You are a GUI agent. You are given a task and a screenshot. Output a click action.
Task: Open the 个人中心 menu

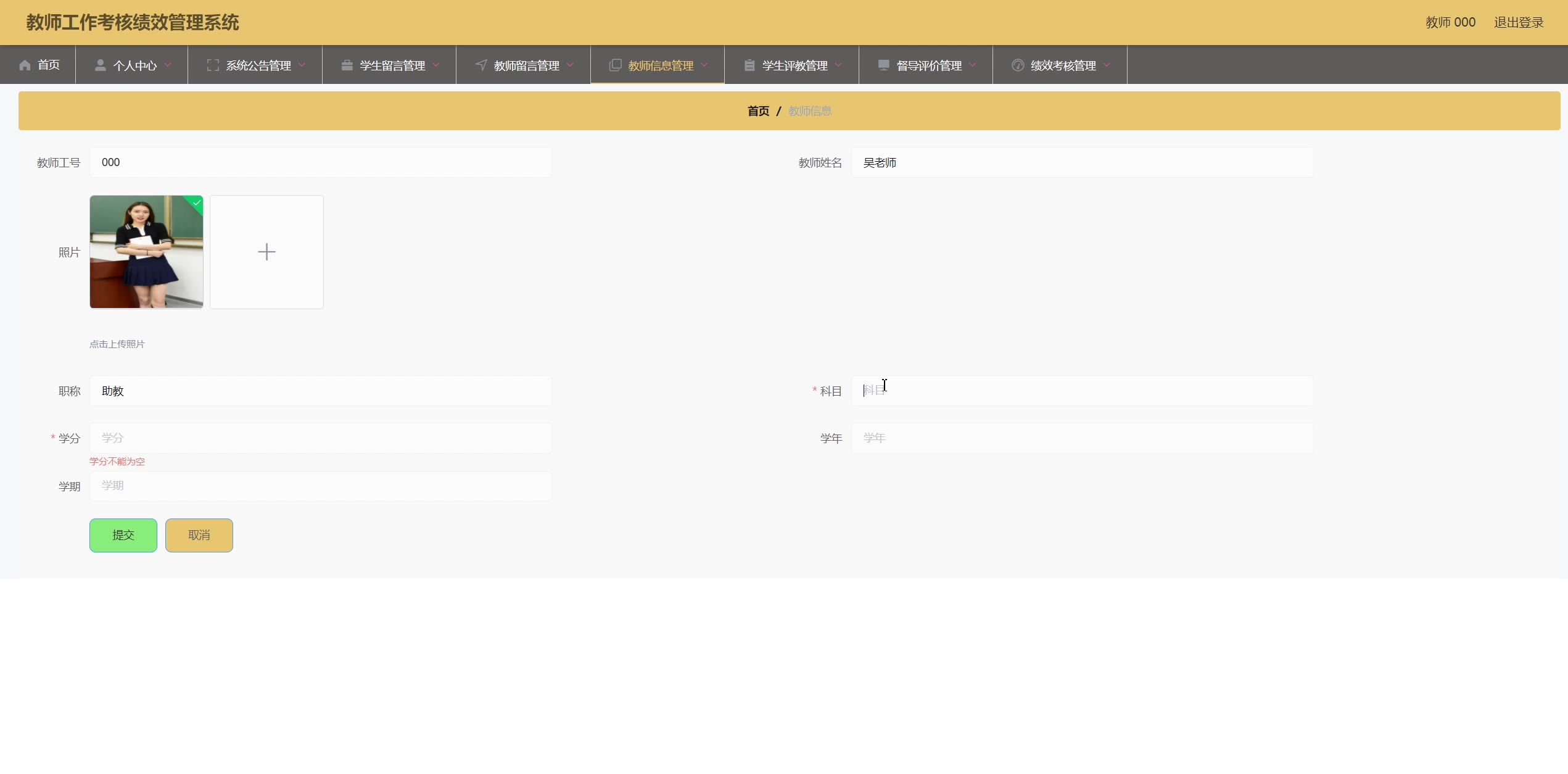point(132,65)
